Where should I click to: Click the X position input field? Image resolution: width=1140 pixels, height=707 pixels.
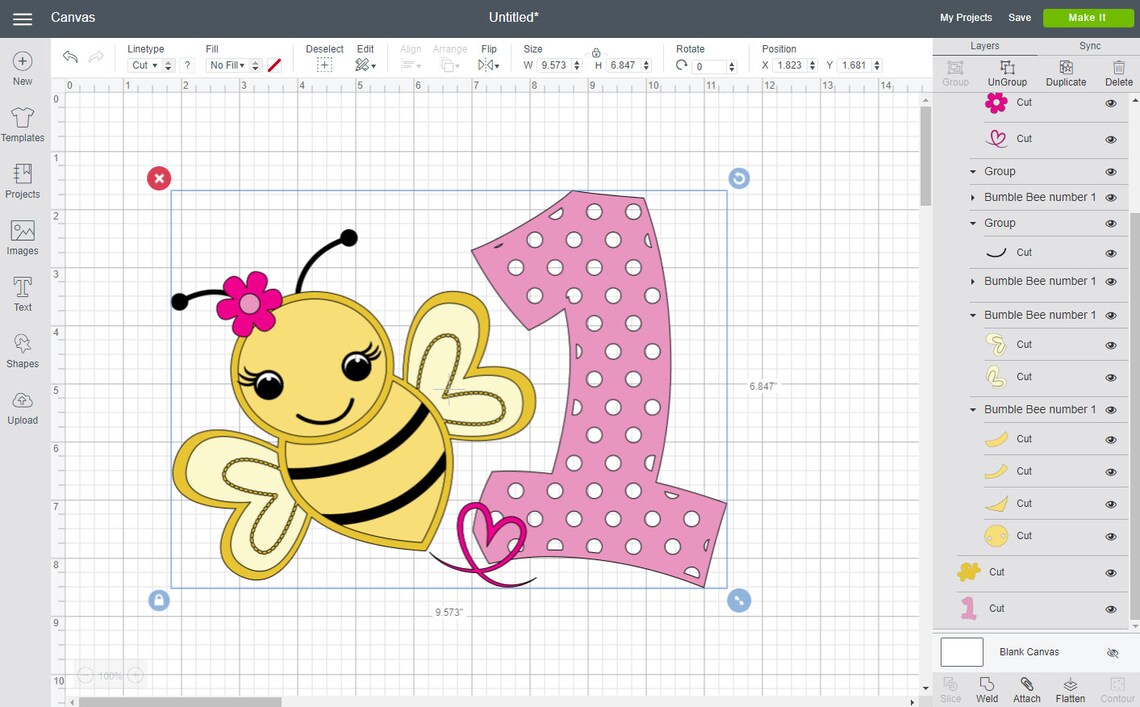(x=790, y=65)
